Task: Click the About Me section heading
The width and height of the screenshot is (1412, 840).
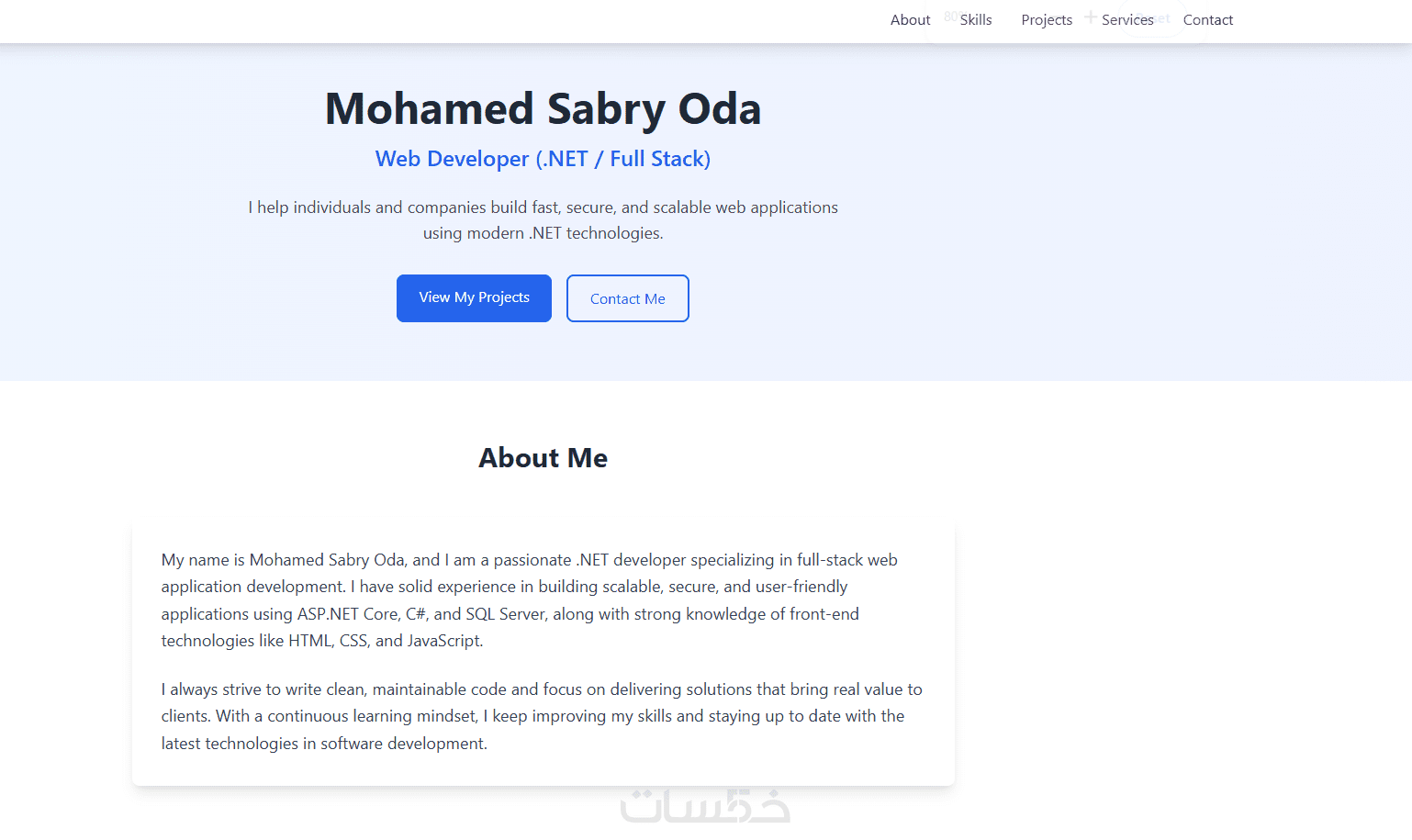Action: (543, 458)
